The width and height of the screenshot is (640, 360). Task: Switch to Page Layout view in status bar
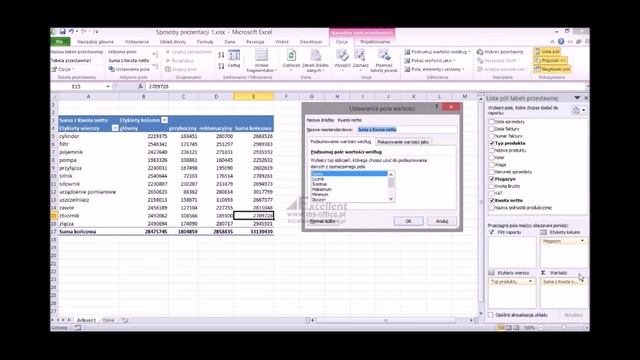[509, 327]
